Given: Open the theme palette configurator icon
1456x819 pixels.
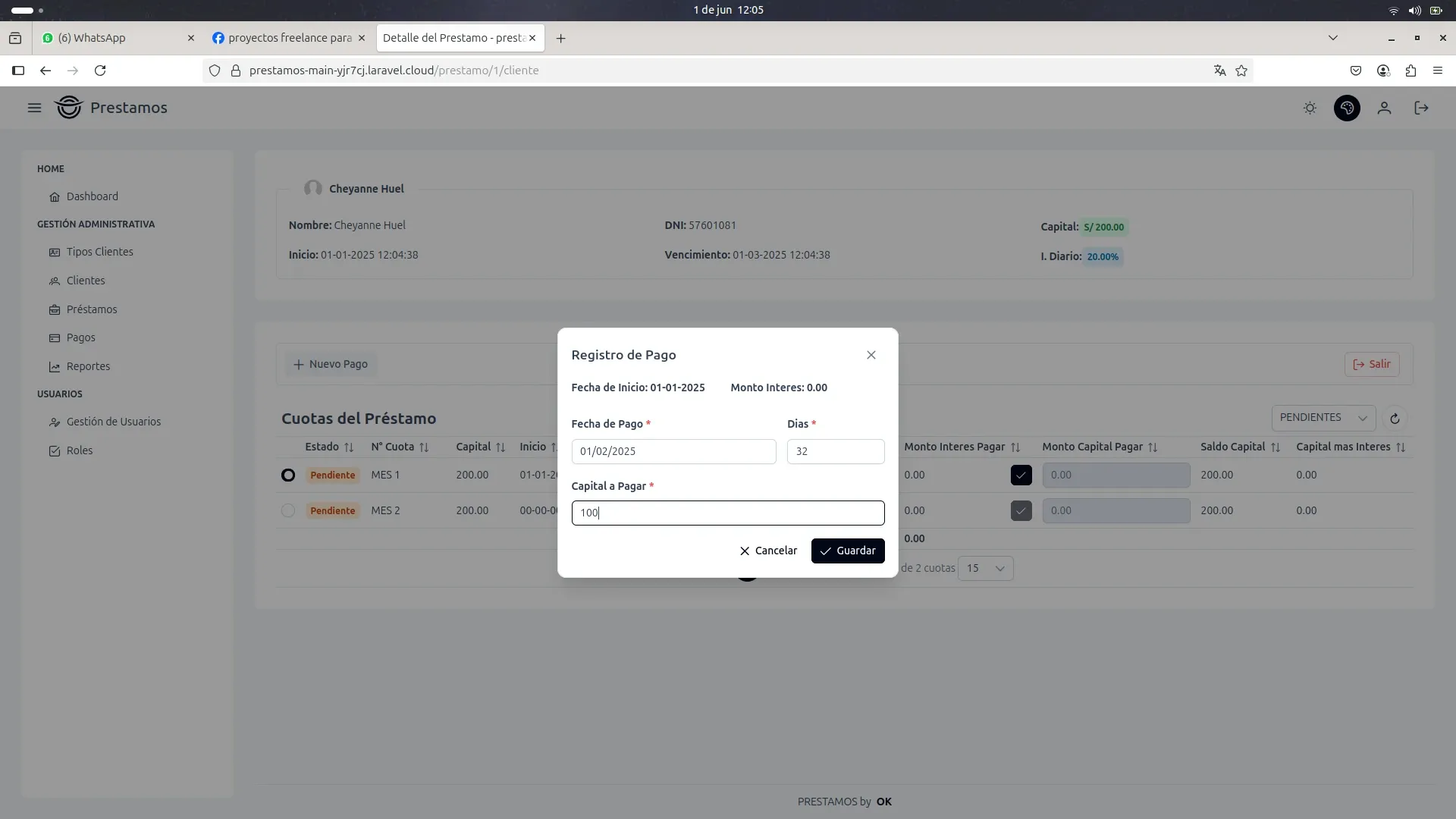Looking at the screenshot, I should 1347,108.
